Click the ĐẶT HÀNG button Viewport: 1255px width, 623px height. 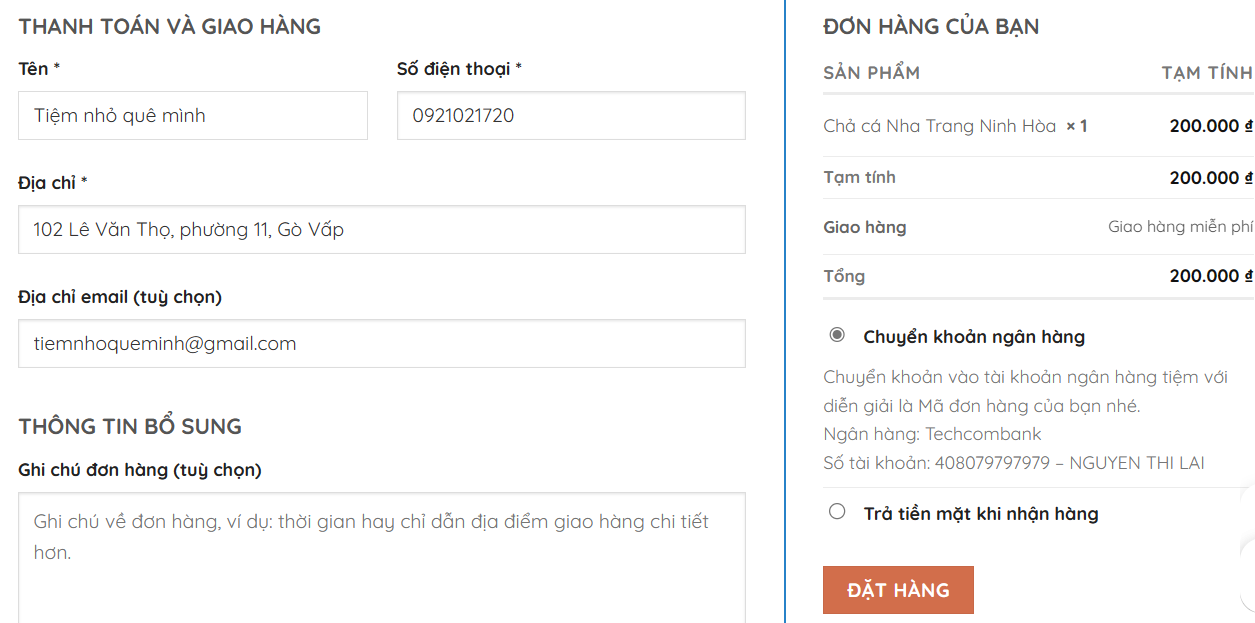(x=898, y=590)
